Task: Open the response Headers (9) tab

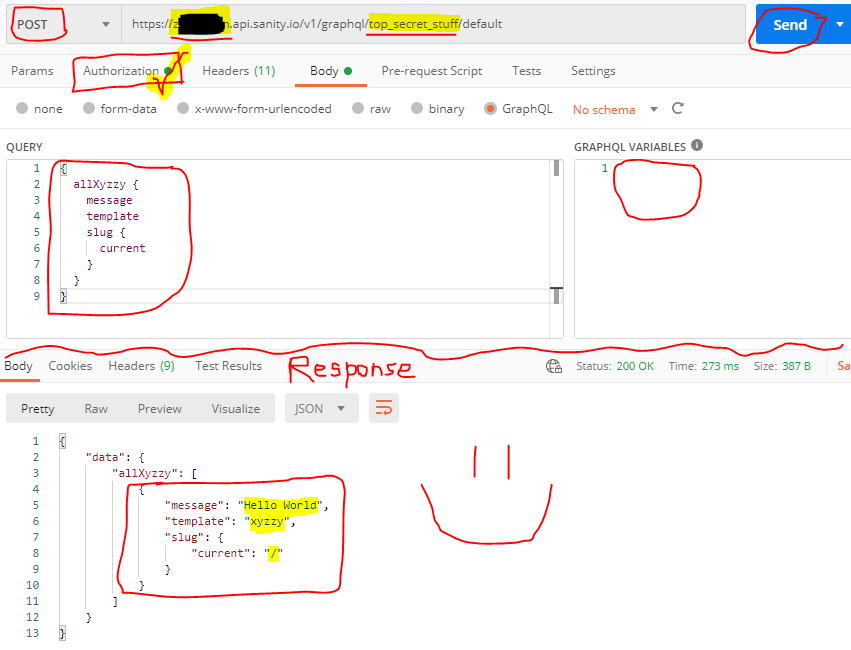Action: [x=141, y=366]
